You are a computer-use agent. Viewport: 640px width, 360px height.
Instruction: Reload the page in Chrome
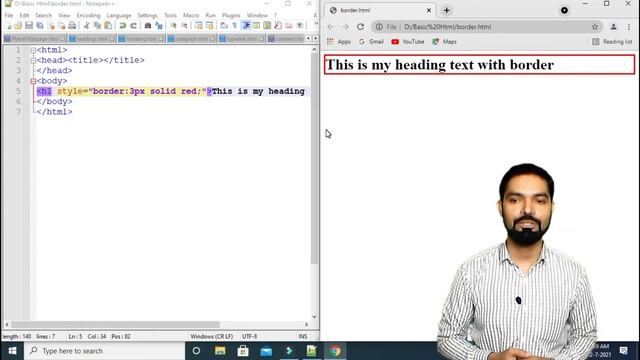(360, 27)
